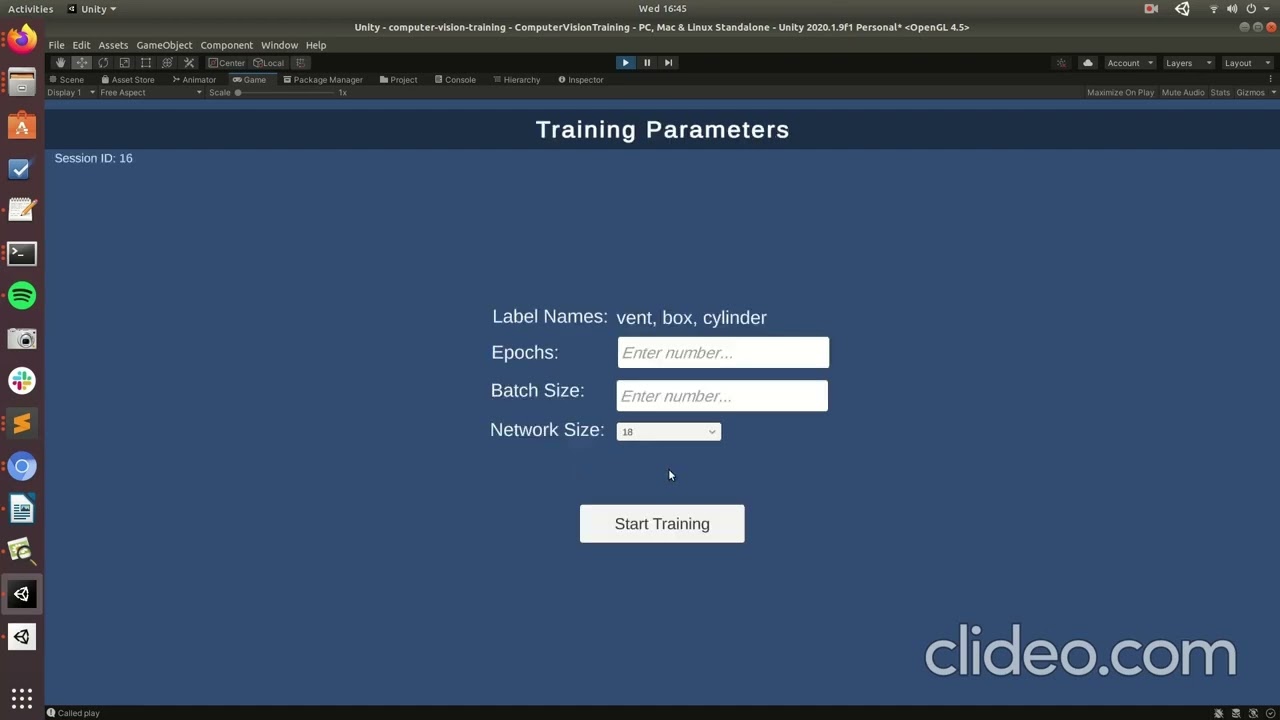Image resolution: width=1280 pixels, height=720 pixels.
Task: Open the Assets menu
Action: pyautogui.click(x=113, y=45)
